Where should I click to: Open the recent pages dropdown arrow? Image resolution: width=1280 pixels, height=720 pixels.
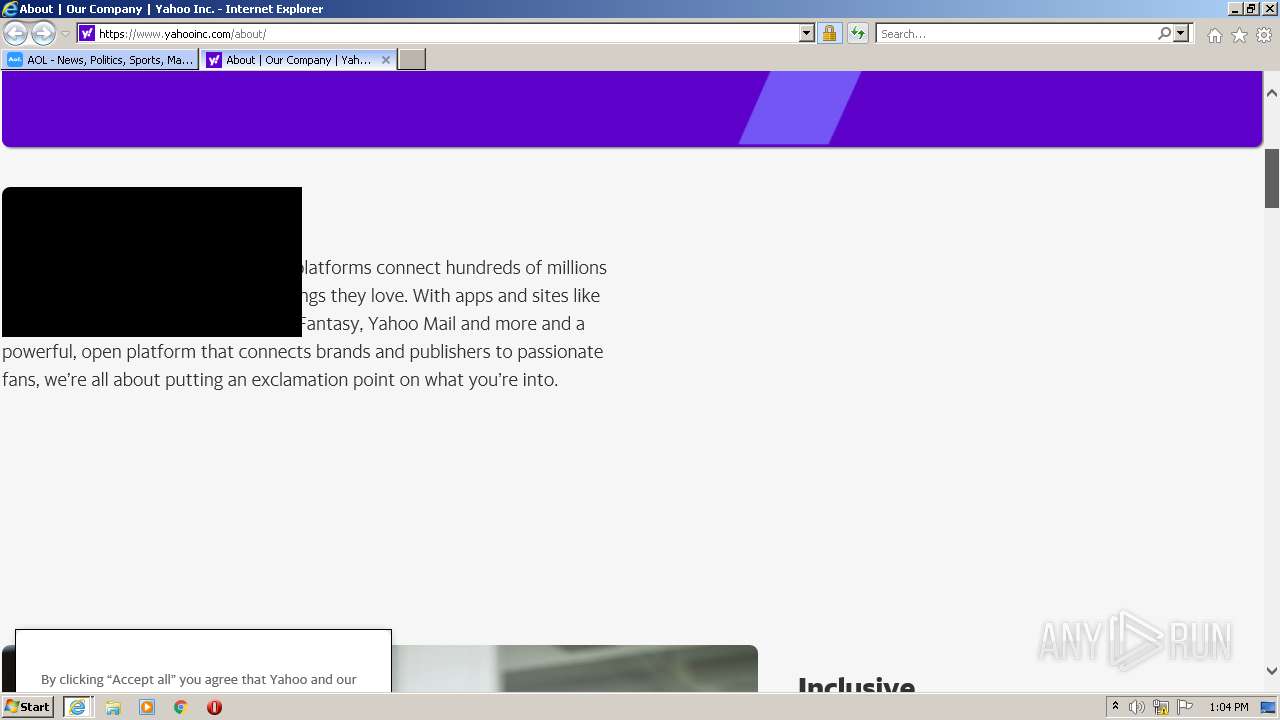(x=66, y=34)
